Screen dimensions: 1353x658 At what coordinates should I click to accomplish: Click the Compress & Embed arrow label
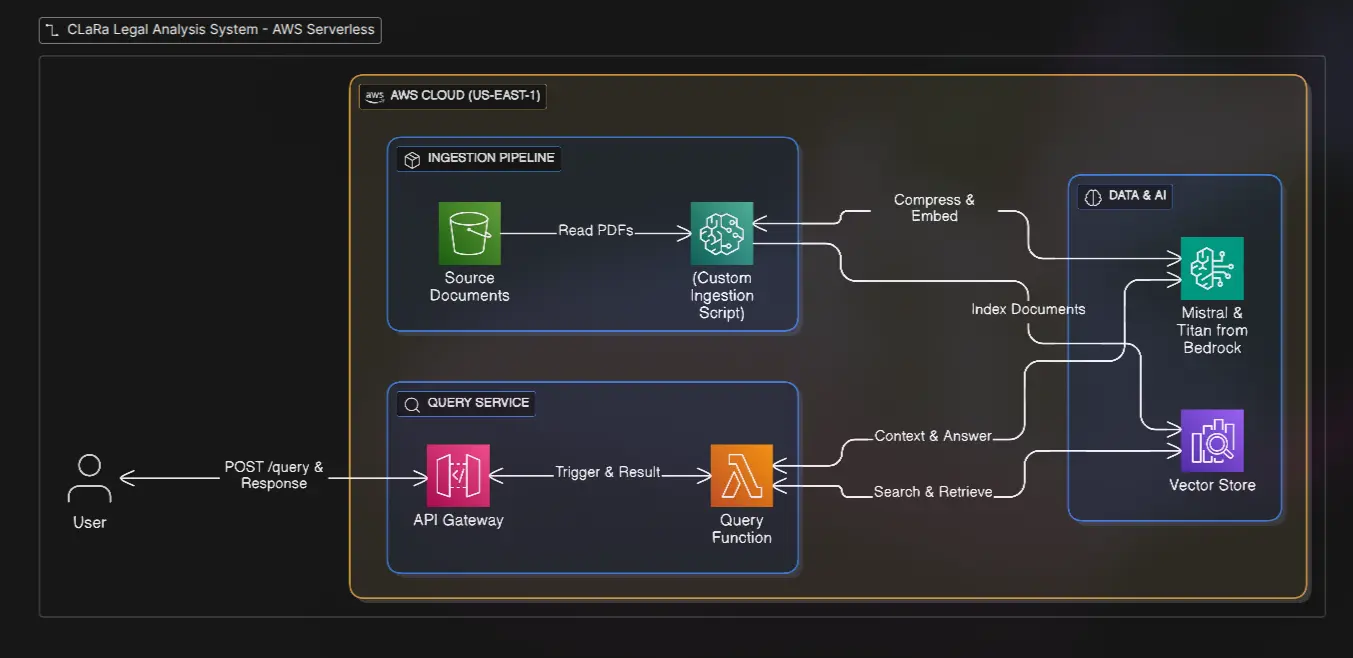click(933, 207)
